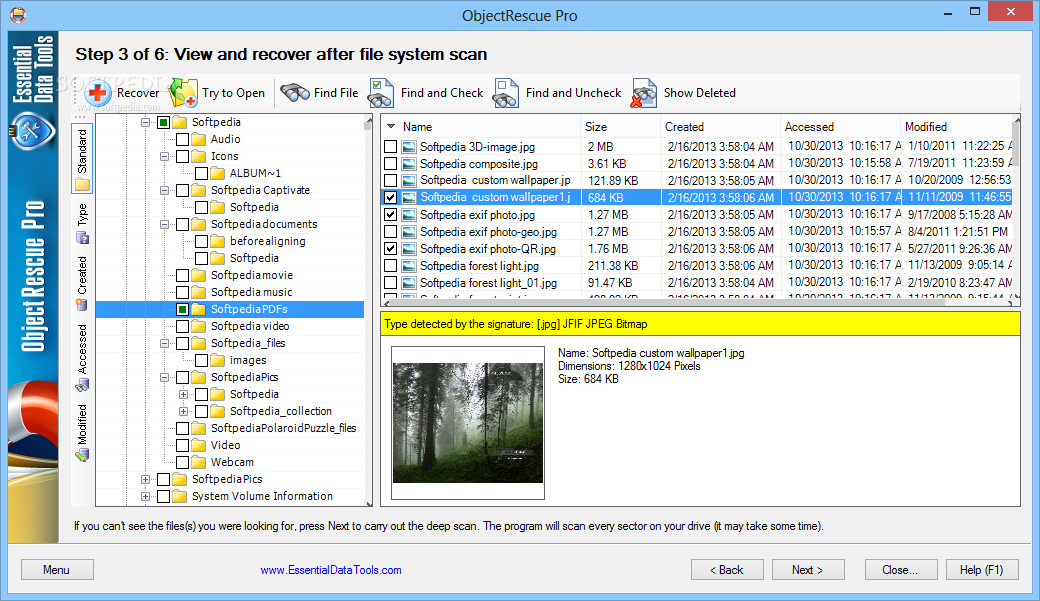Viewport: 1040px width, 601px height.
Task: Check the Softpedia music folder checkbox
Action: (x=182, y=293)
